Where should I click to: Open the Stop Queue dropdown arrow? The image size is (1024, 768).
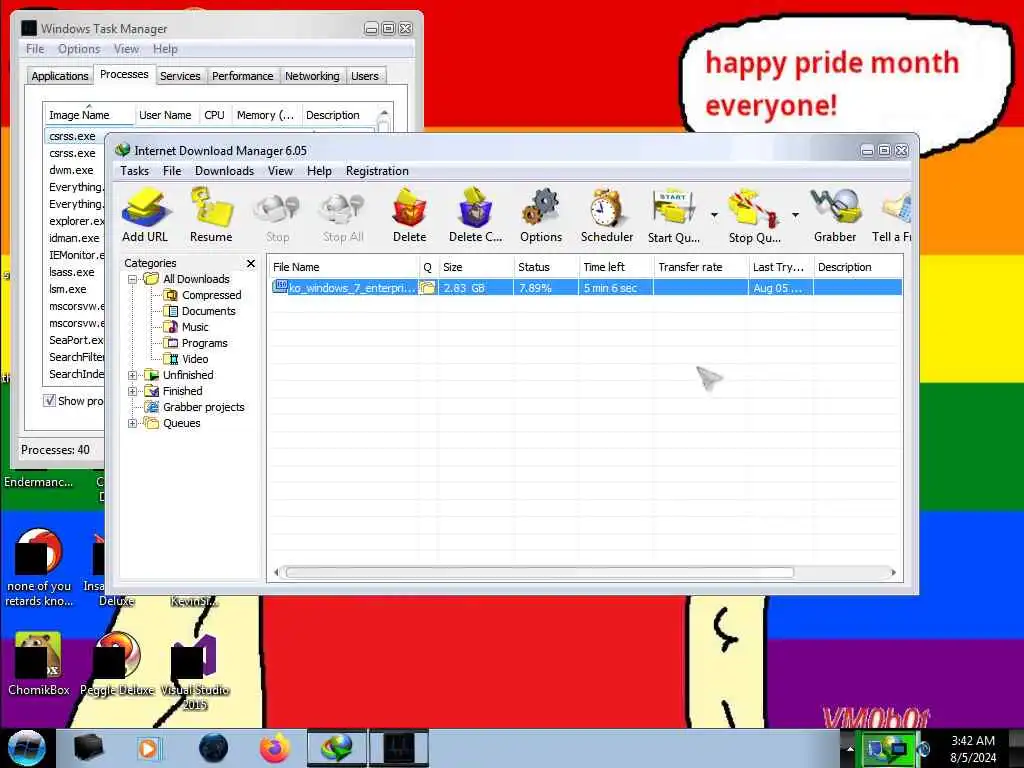(795, 215)
